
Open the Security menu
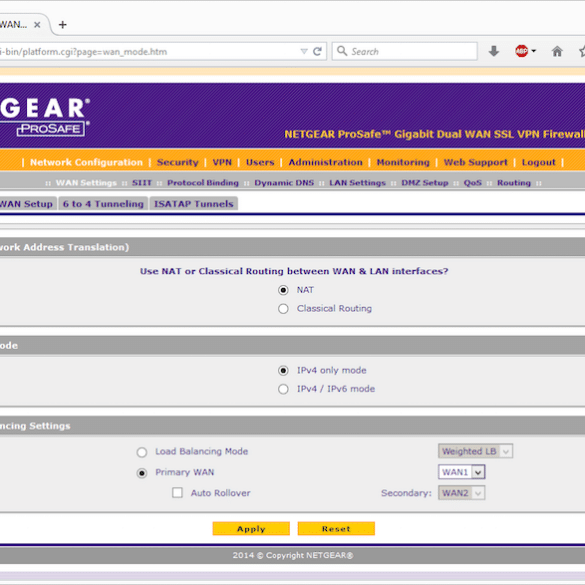(x=177, y=162)
